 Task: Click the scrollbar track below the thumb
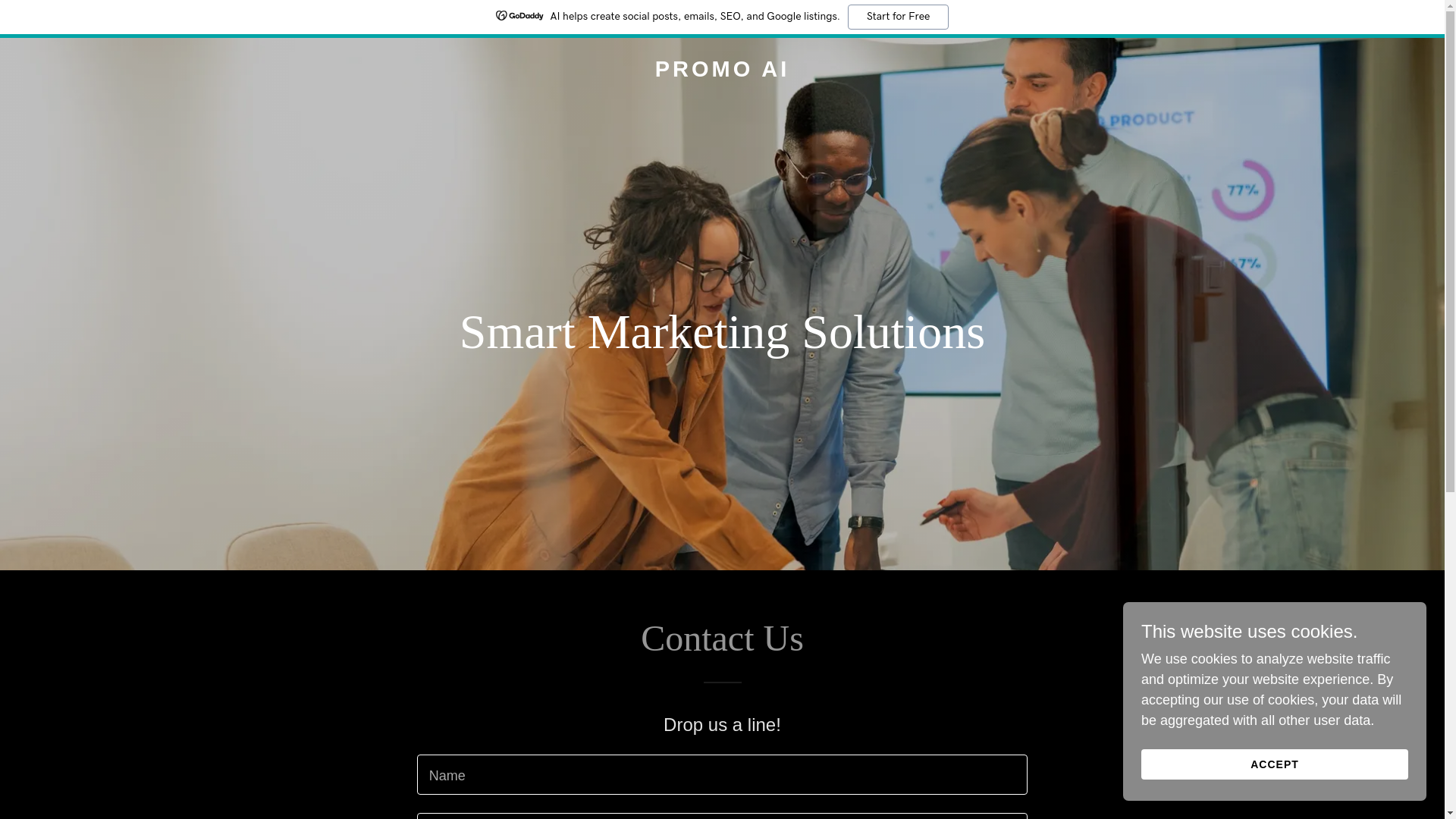(x=1450, y=651)
